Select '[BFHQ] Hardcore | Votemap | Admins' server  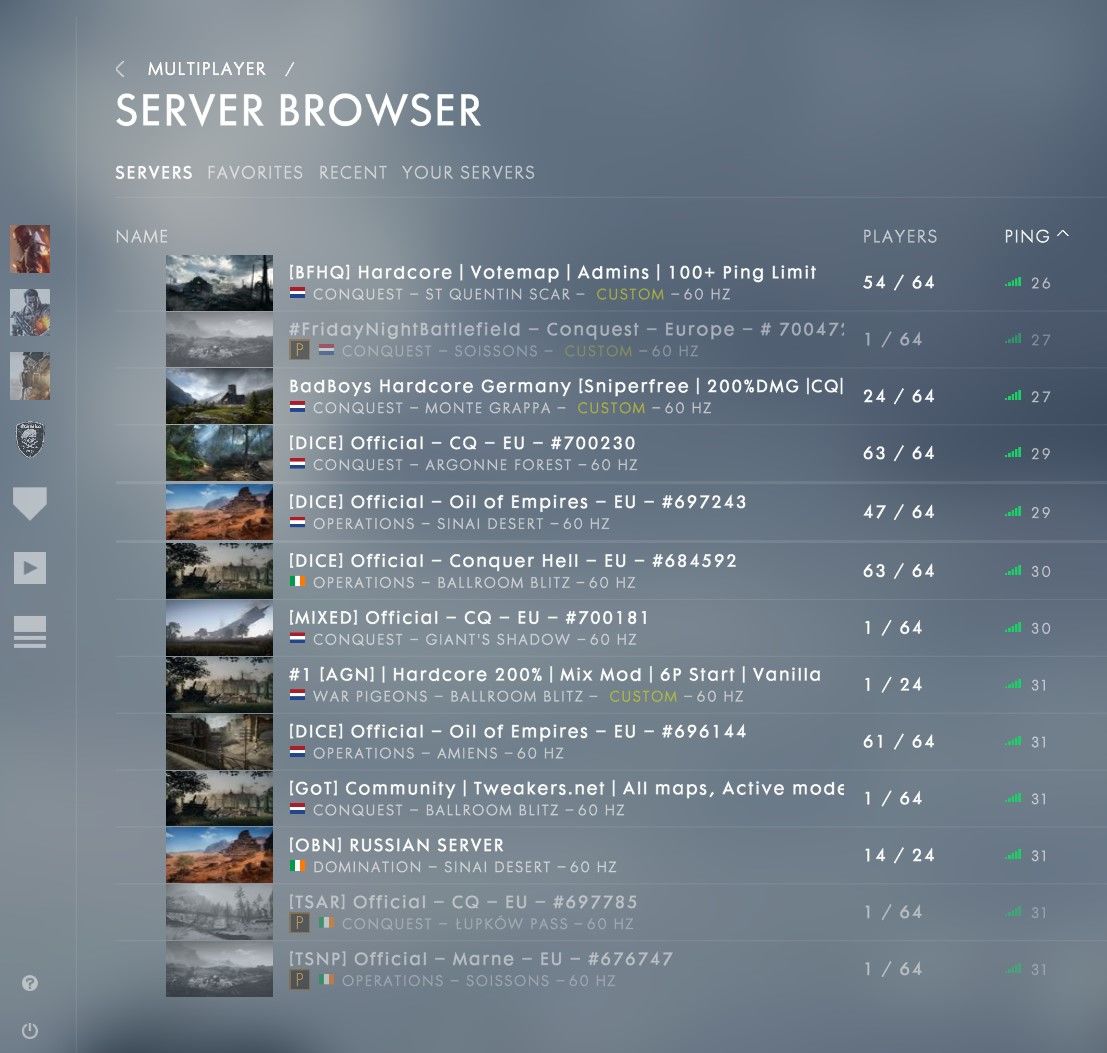[611, 283]
